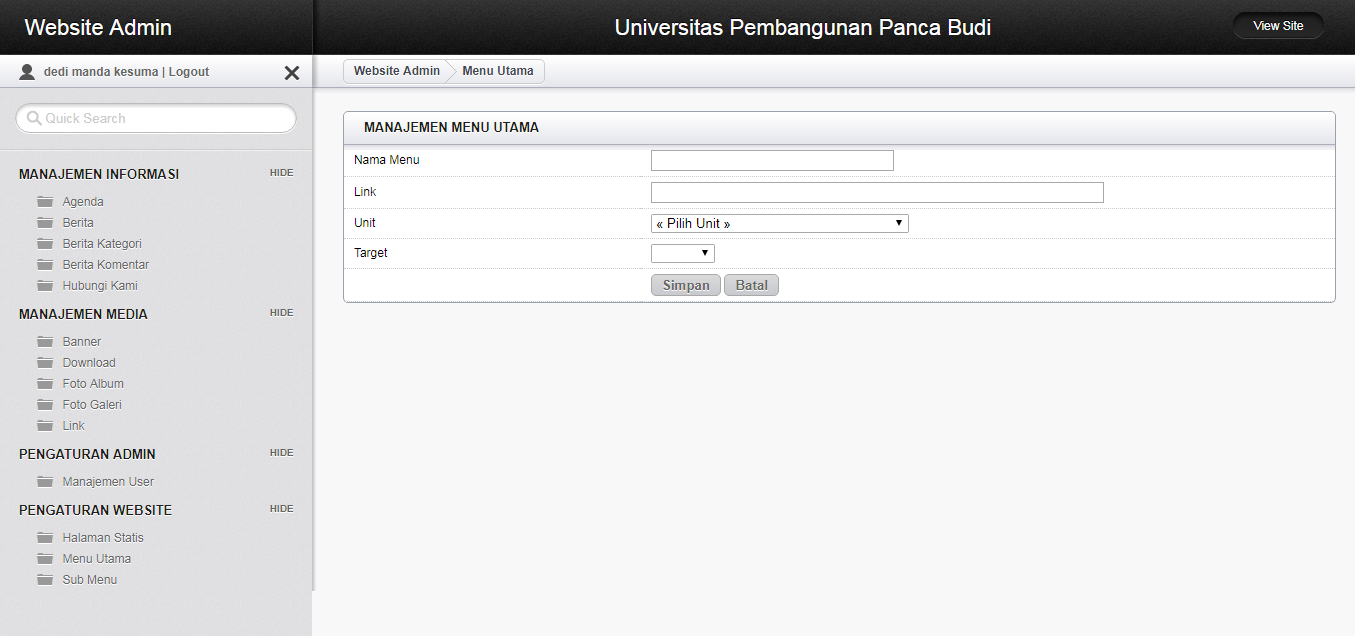This screenshot has width=1355, height=636.
Task: Click the user profile icon
Action: click(x=27, y=72)
